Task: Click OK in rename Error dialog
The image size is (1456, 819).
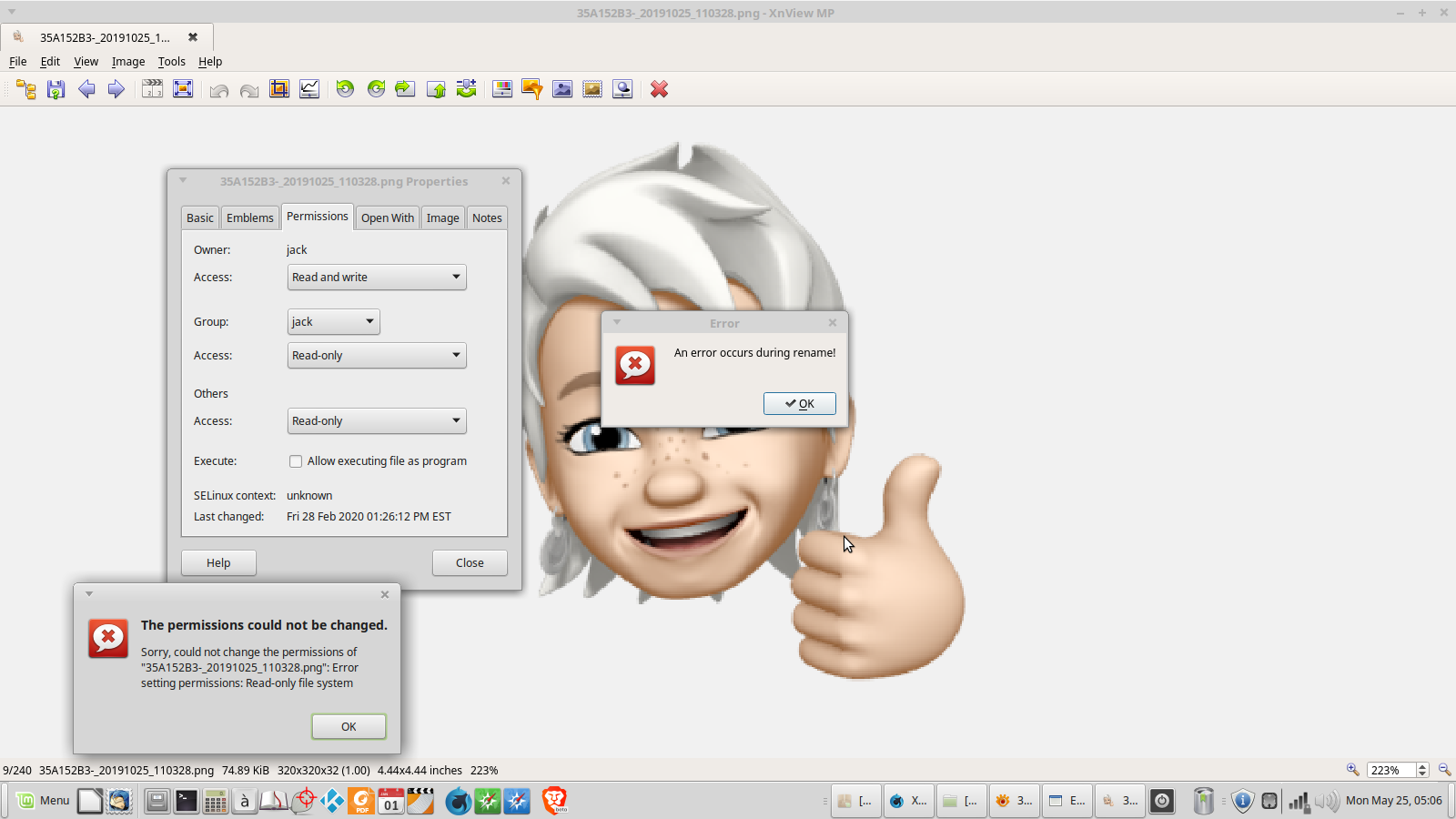Action: click(x=799, y=404)
